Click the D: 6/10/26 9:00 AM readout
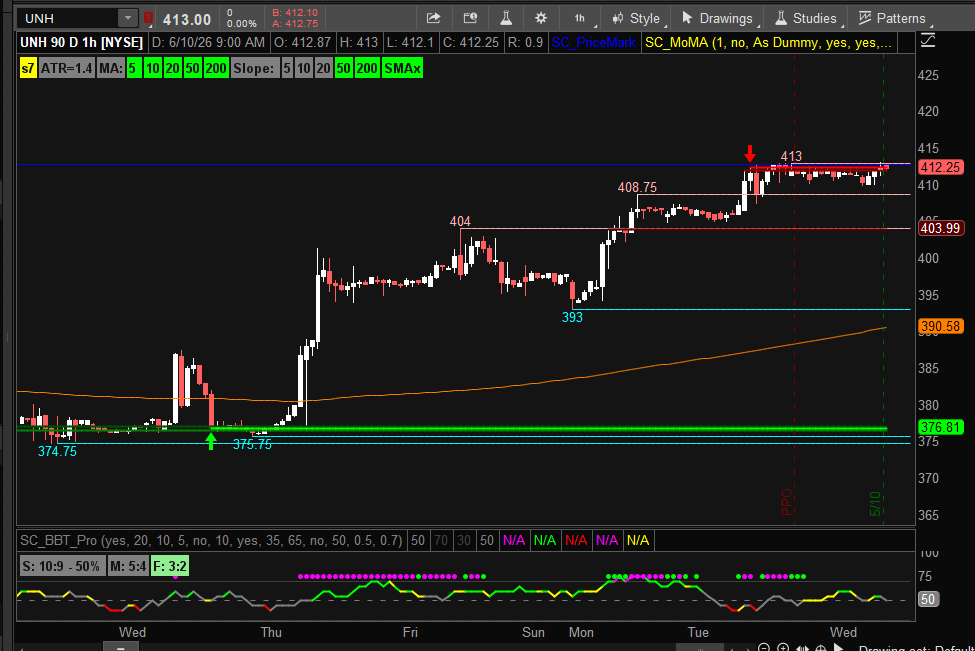The width and height of the screenshot is (975, 651). coord(209,43)
